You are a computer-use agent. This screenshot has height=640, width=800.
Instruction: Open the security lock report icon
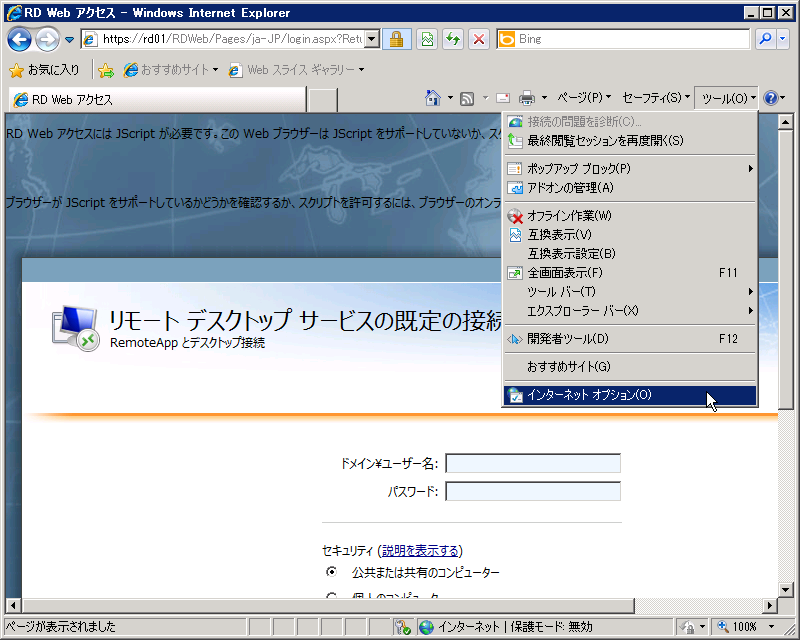tap(396, 39)
